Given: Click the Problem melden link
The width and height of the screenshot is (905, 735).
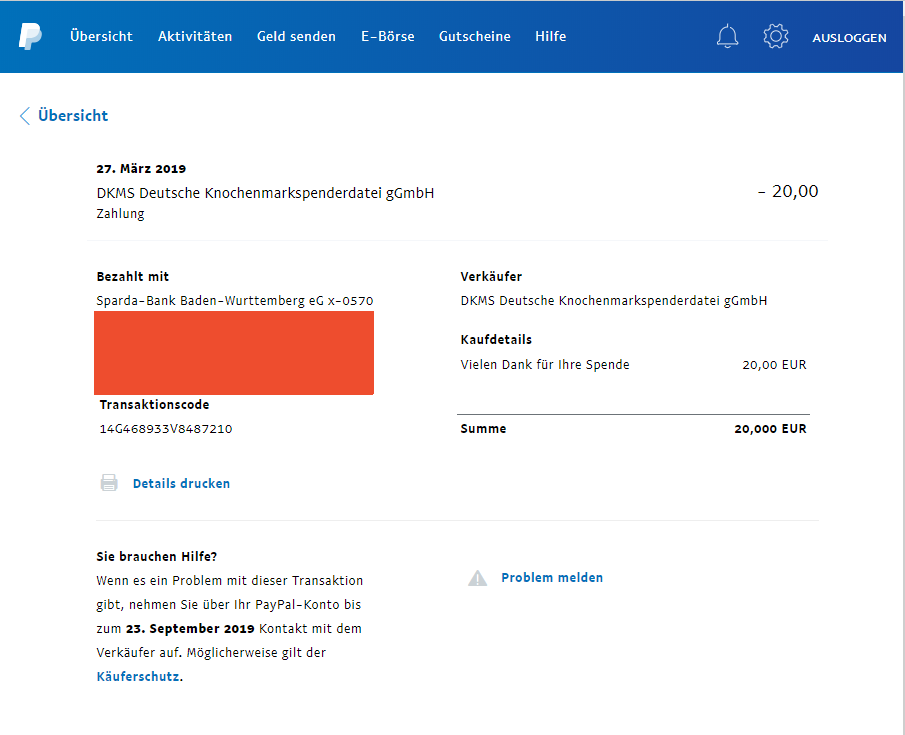Looking at the screenshot, I should [x=552, y=577].
